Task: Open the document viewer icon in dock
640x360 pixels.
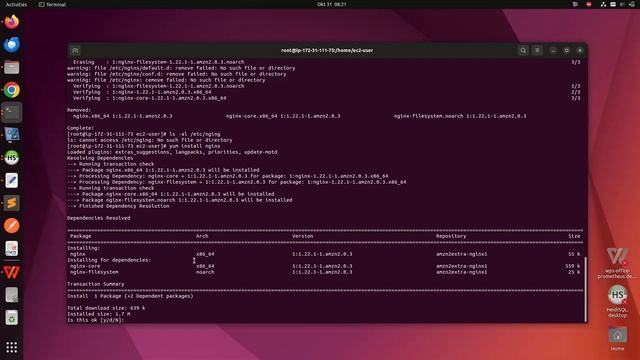Action: point(11,248)
